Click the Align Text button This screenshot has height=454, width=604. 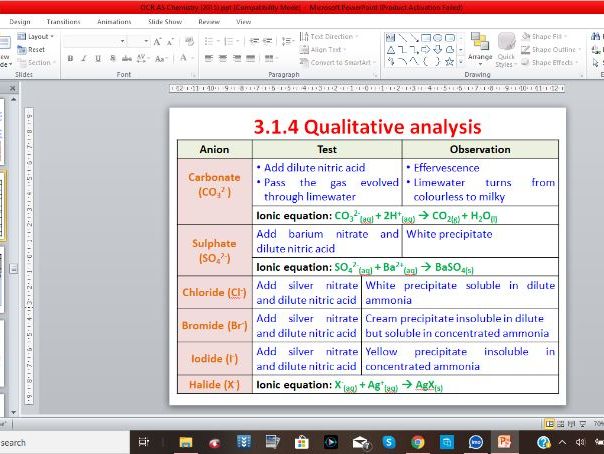326,49
